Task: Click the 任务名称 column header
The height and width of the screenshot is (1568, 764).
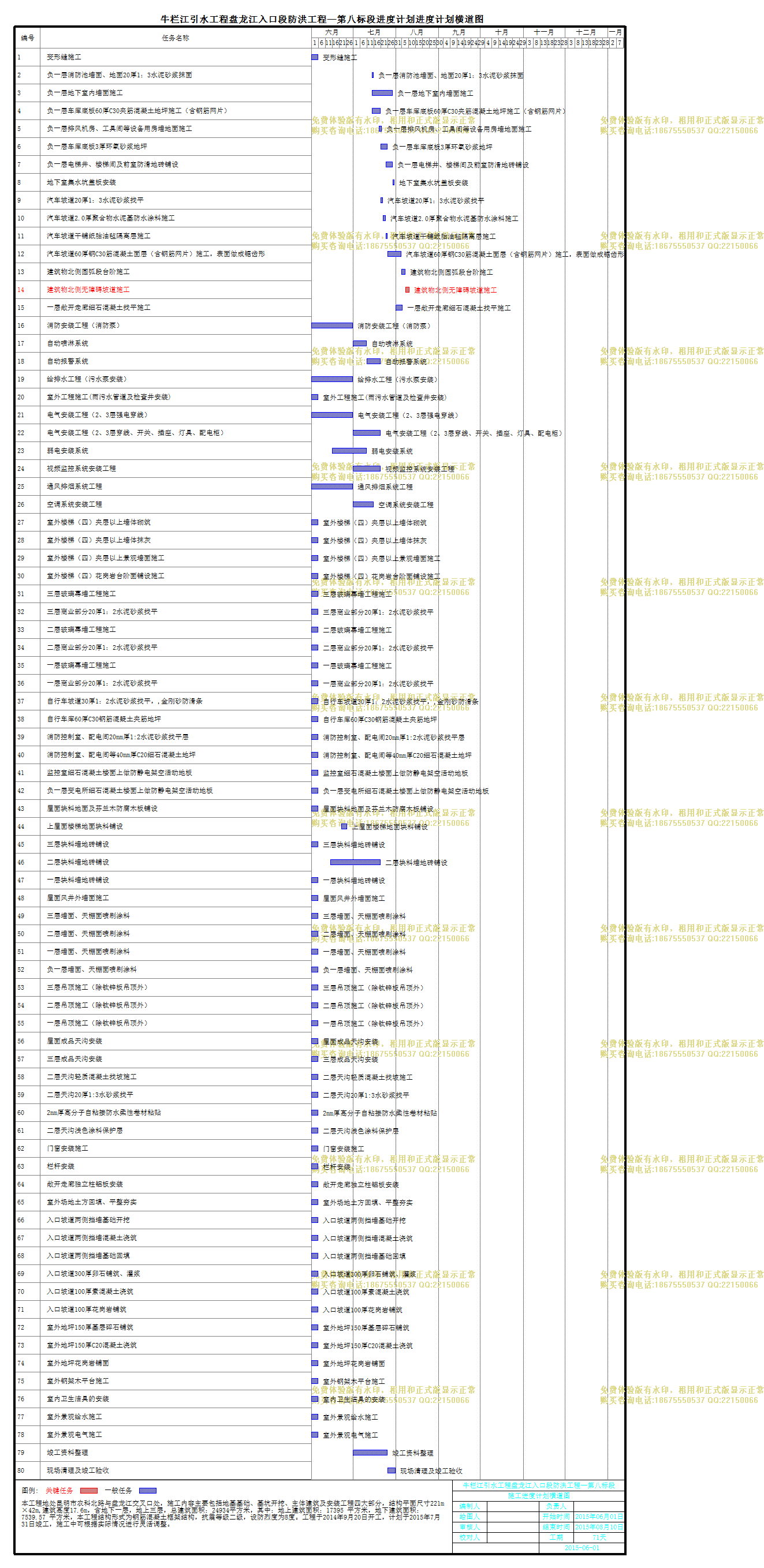Action: click(x=176, y=38)
